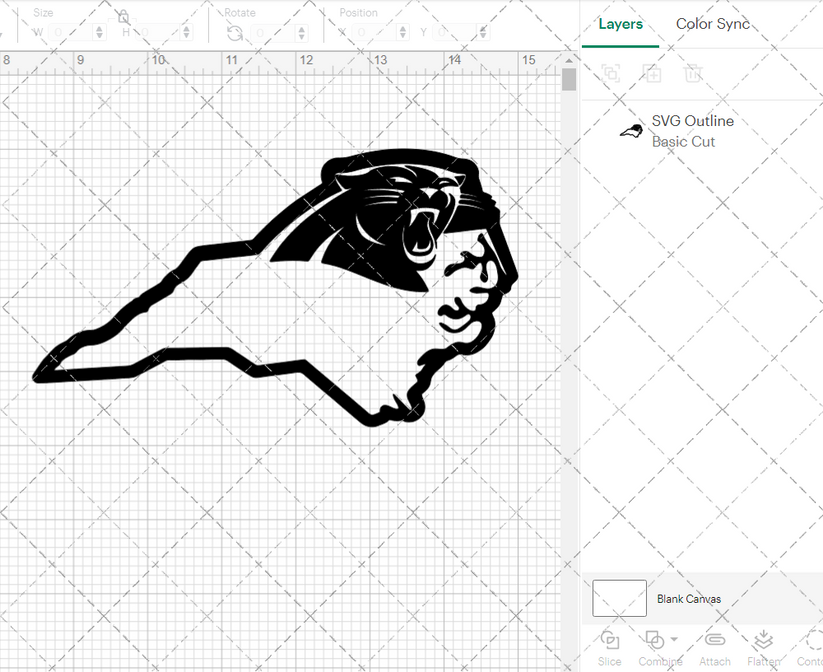
Task: Select the Layers tab
Action: 620,24
